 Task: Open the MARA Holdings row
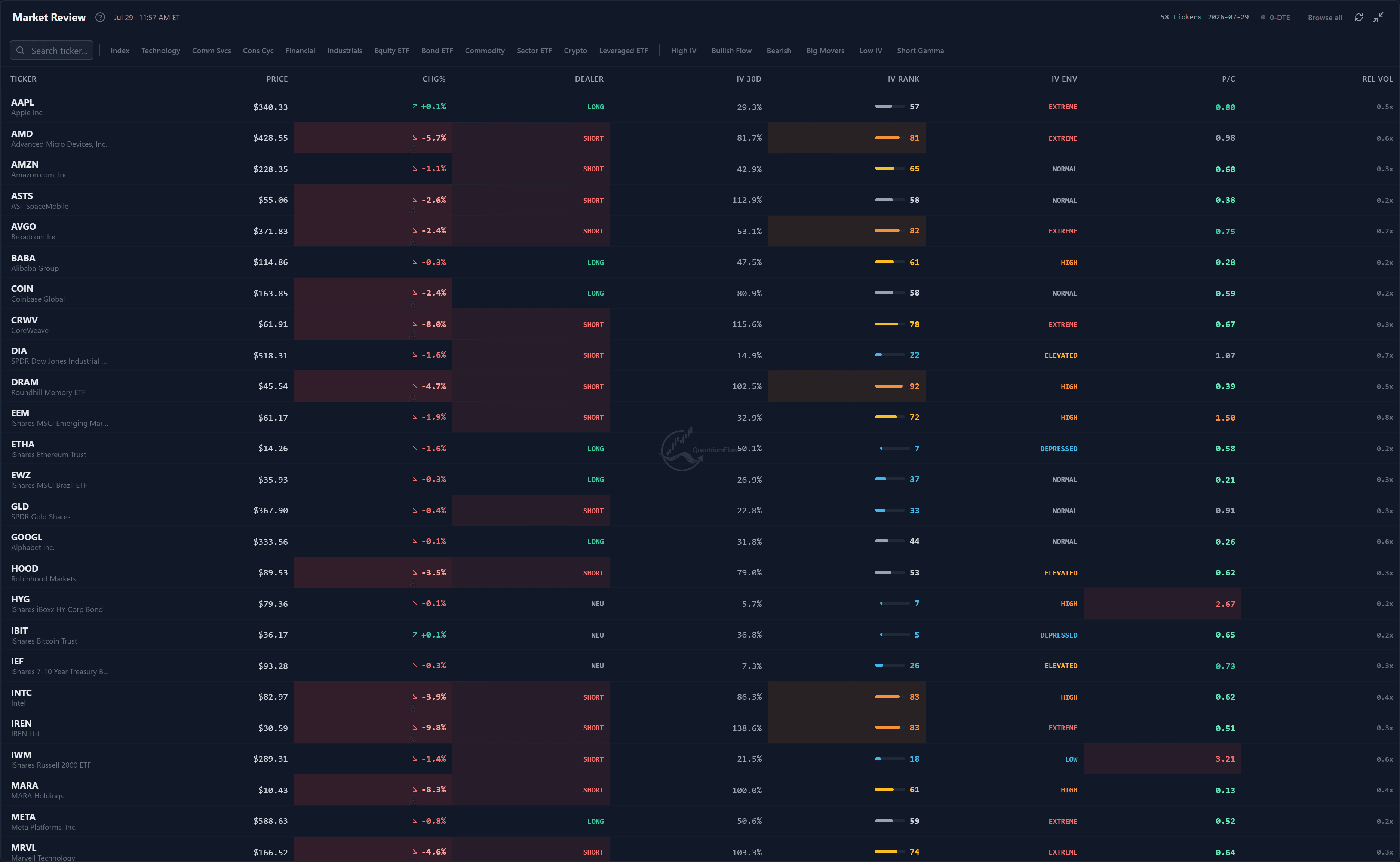[700, 789]
